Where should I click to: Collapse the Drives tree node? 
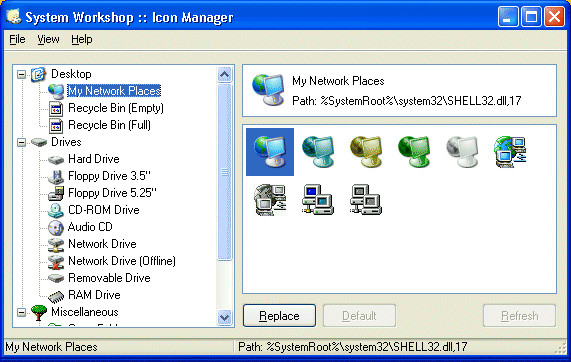coord(21,142)
